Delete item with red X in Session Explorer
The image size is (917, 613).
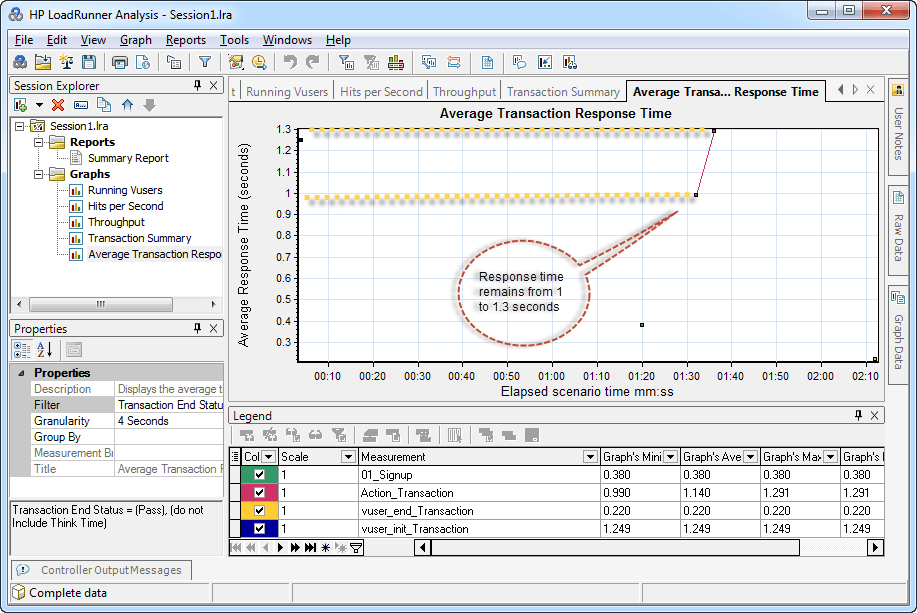pos(58,105)
